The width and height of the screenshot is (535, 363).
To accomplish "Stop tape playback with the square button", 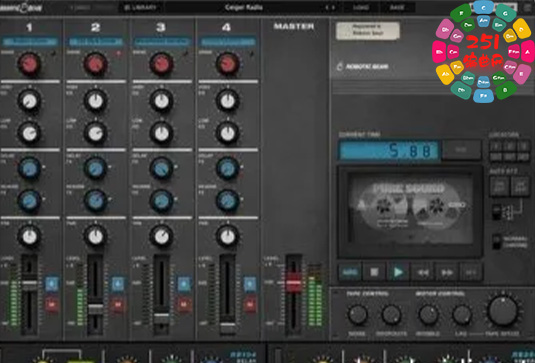I will [x=374, y=272].
